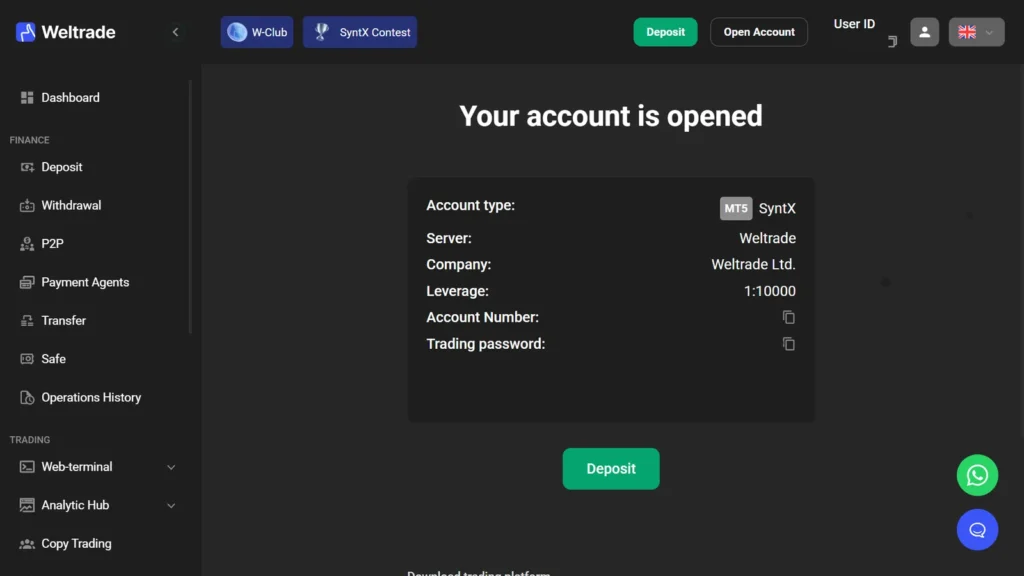The image size is (1024, 576).
Task: Open Payment Agents page
Action: pyautogui.click(x=85, y=282)
